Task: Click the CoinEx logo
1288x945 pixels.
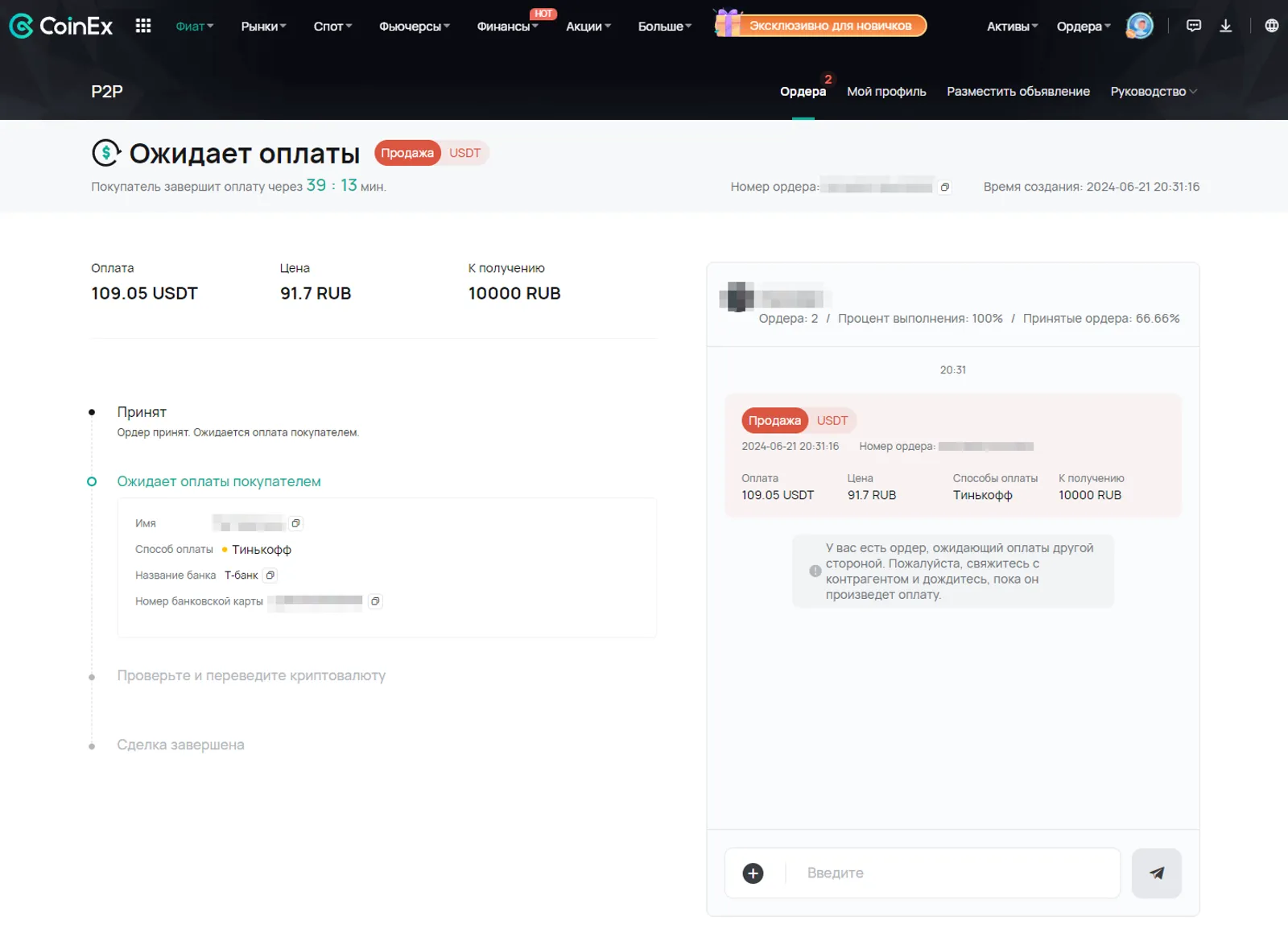Action: tap(61, 26)
